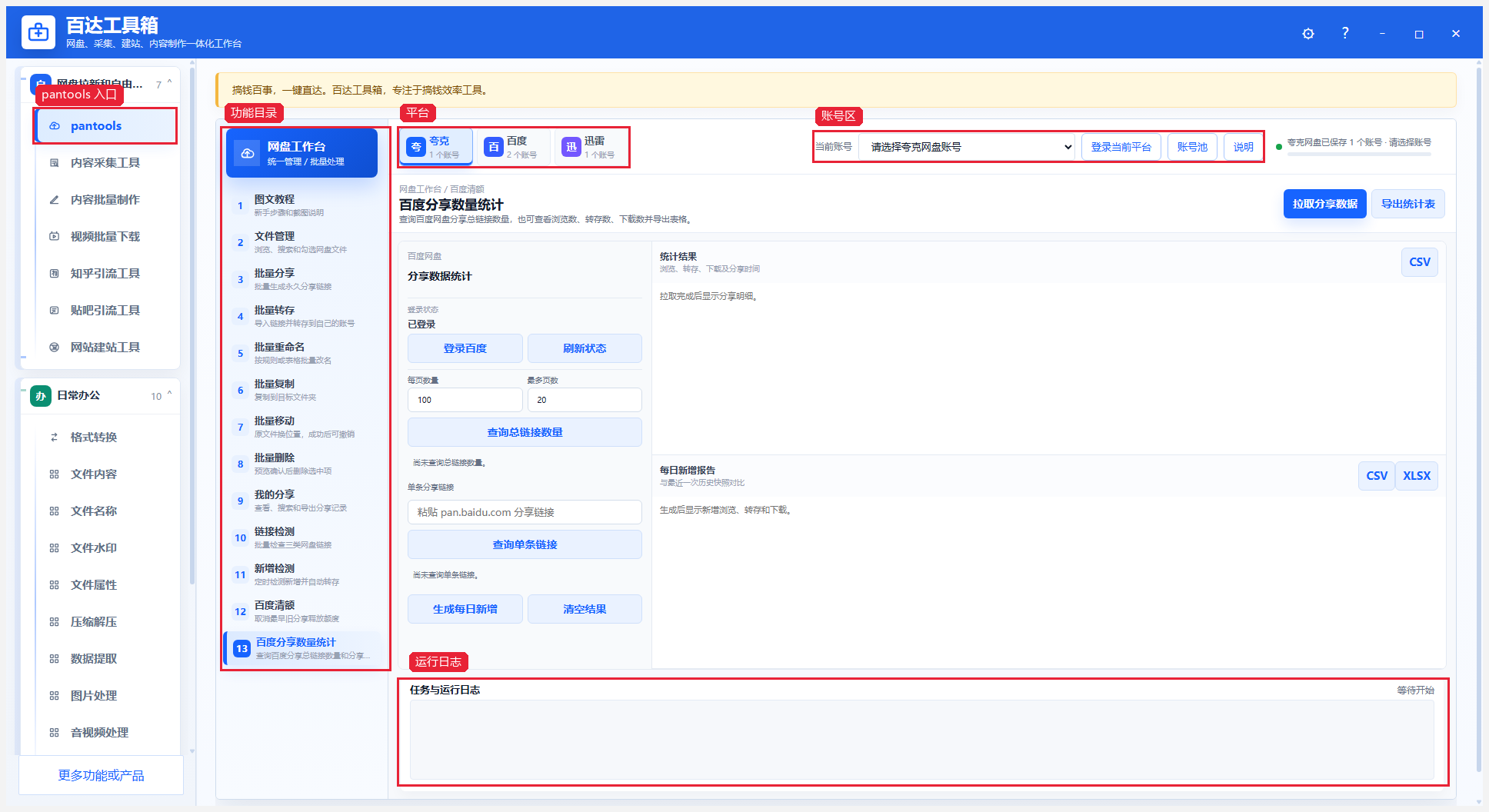Click the 查询单条链接 button

click(525, 544)
